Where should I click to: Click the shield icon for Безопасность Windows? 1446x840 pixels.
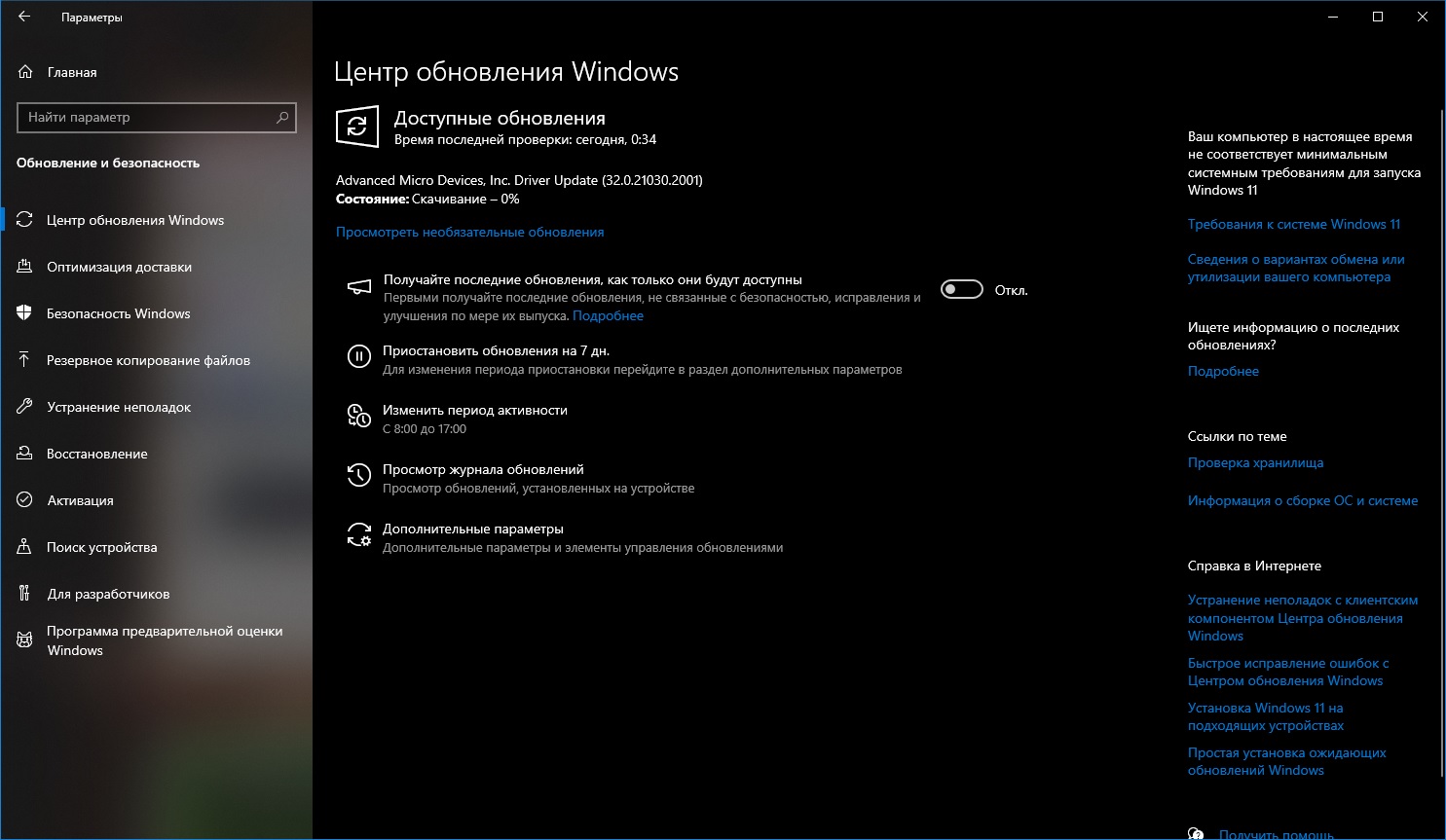[25, 313]
